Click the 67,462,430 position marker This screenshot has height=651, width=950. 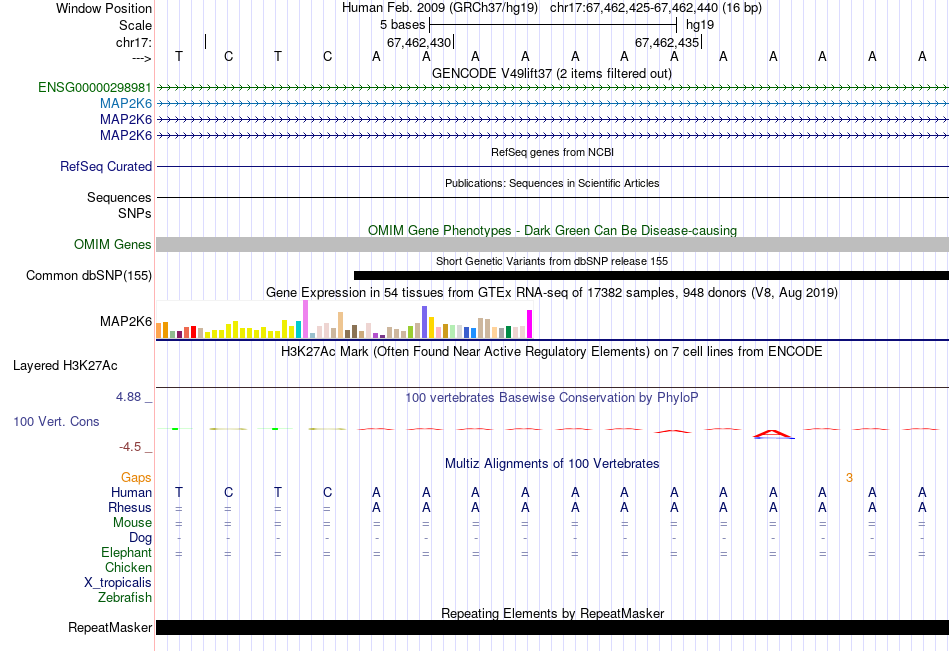(x=420, y=42)
